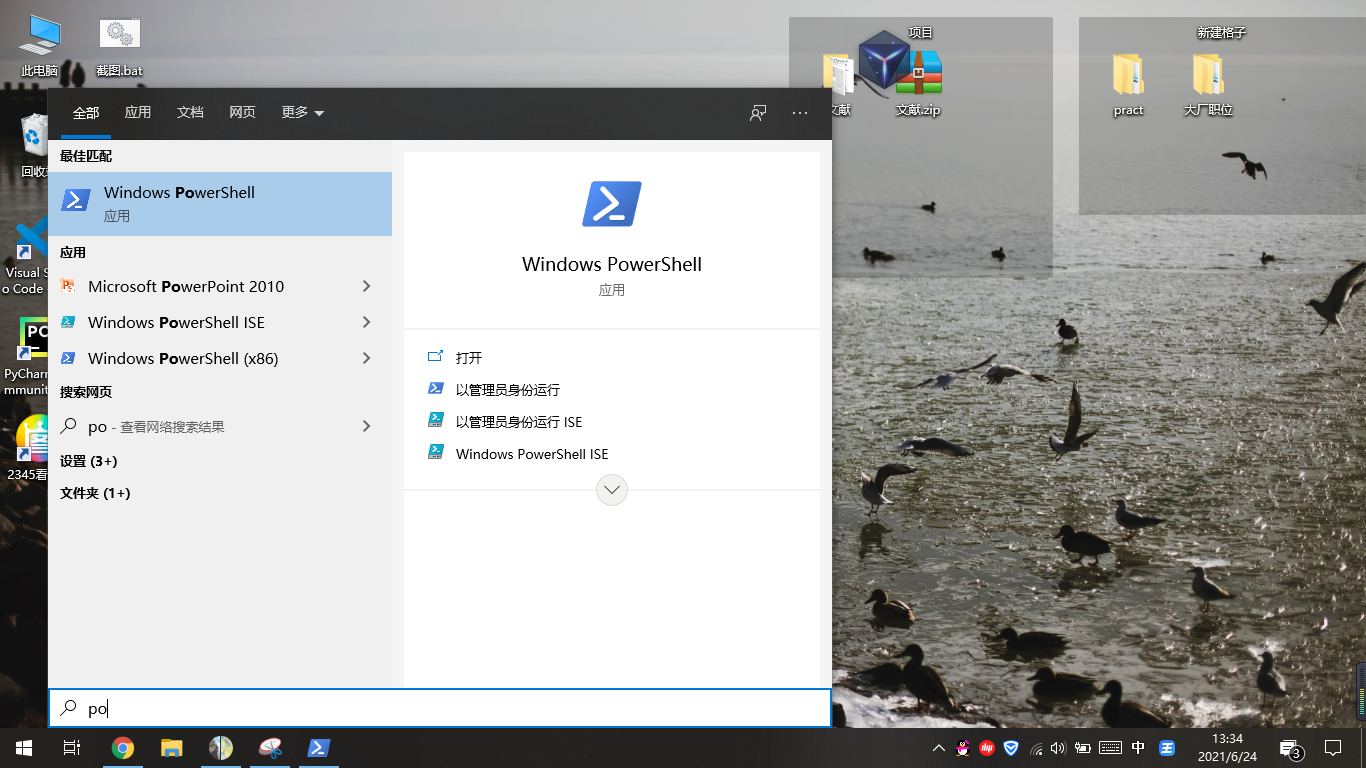Click the volume speaker tray icon
Viewport: 1366px width, 768px height.
[x=1058, y=748]
